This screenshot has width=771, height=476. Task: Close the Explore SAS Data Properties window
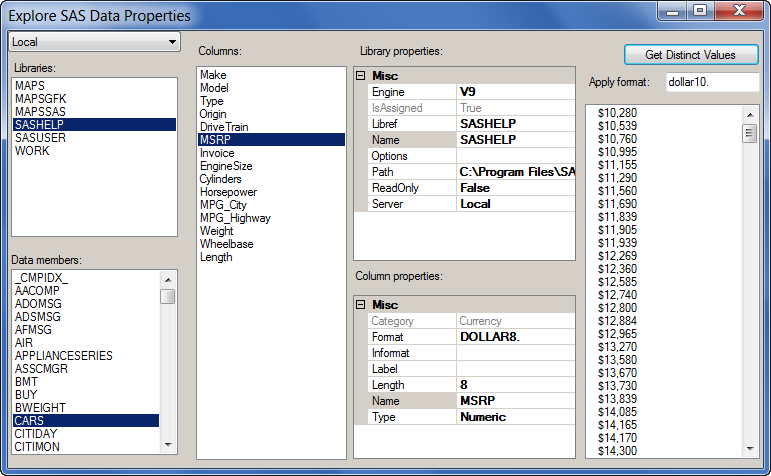[x=738, y=11]
